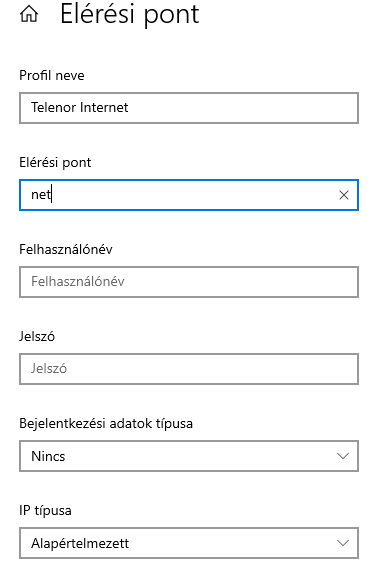Expand the IP típusa chevron arrow
This screenshot has height=577, width=373.
[343, 543]
